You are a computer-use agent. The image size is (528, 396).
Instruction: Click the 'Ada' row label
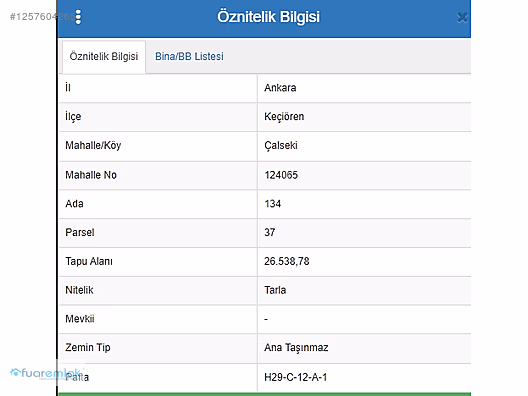point(74,204)
